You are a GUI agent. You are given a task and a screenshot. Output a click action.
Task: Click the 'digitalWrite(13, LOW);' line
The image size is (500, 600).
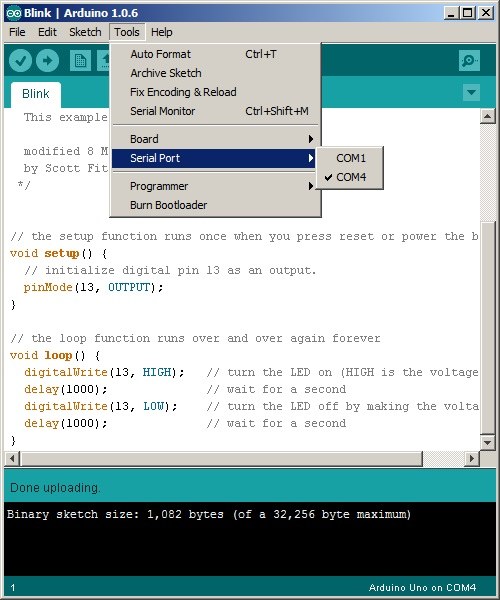pos(101,406)
